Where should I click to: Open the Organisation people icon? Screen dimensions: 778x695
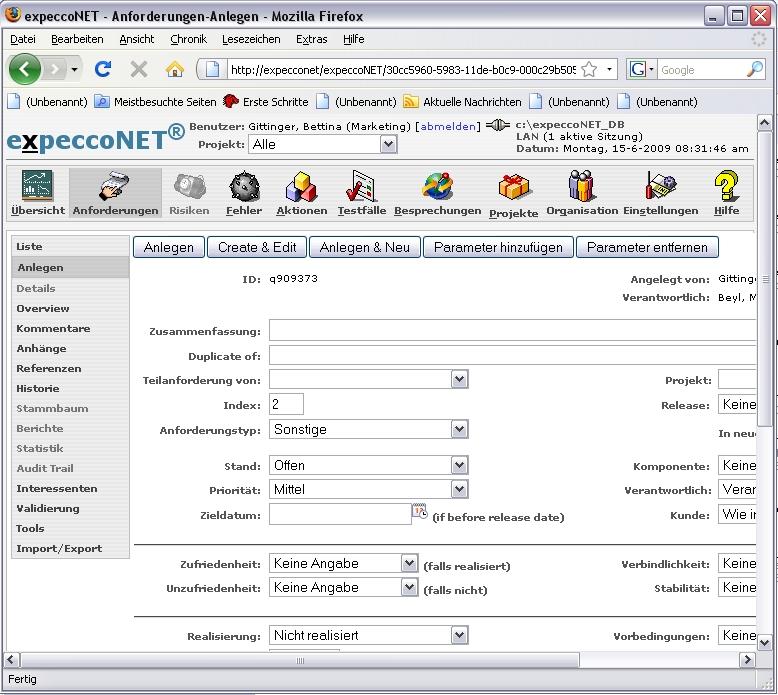coord(582,187)
